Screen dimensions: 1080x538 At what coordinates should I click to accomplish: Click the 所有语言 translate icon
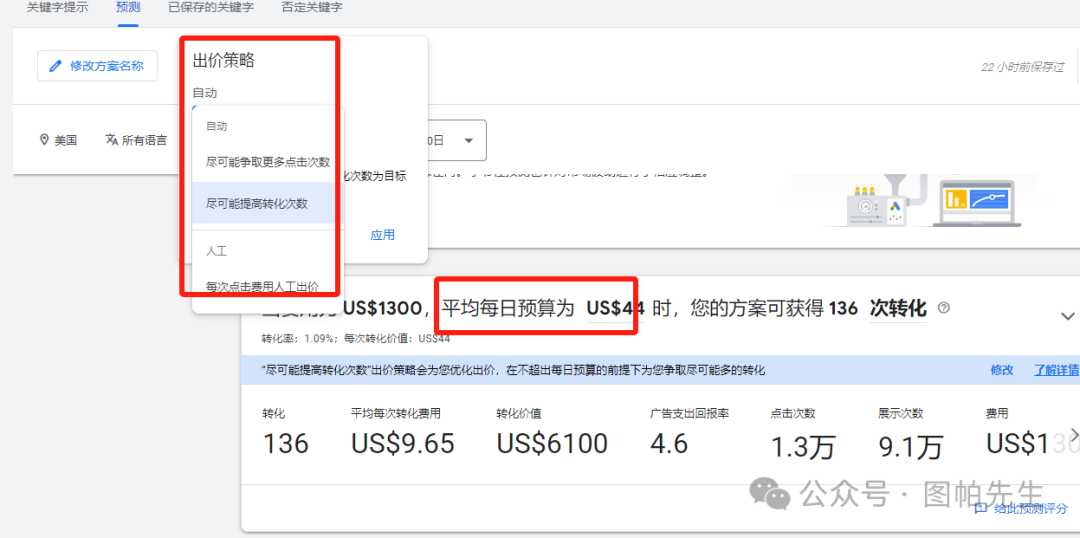click(112, 140)
